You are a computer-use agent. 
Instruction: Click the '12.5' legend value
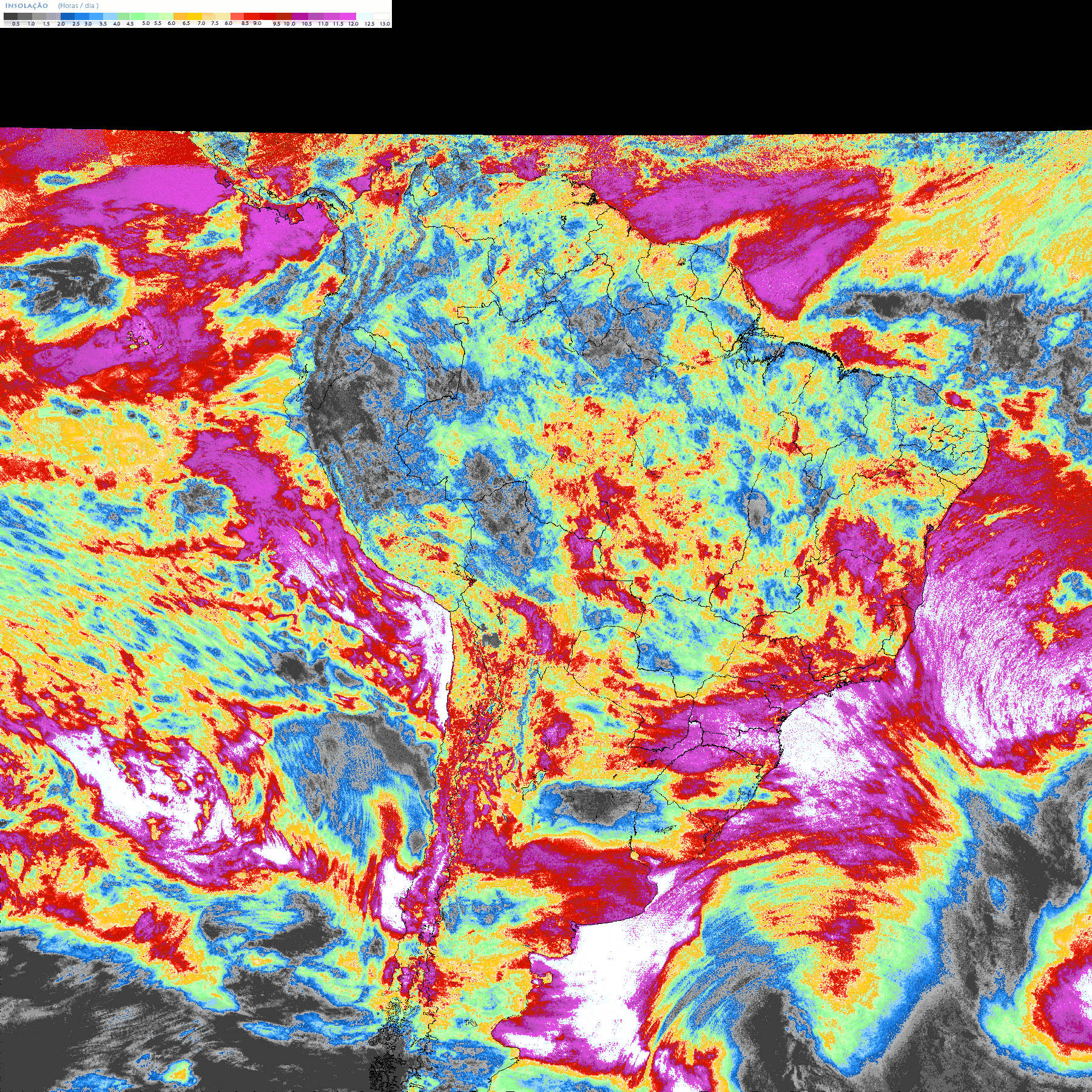[369, 24]
